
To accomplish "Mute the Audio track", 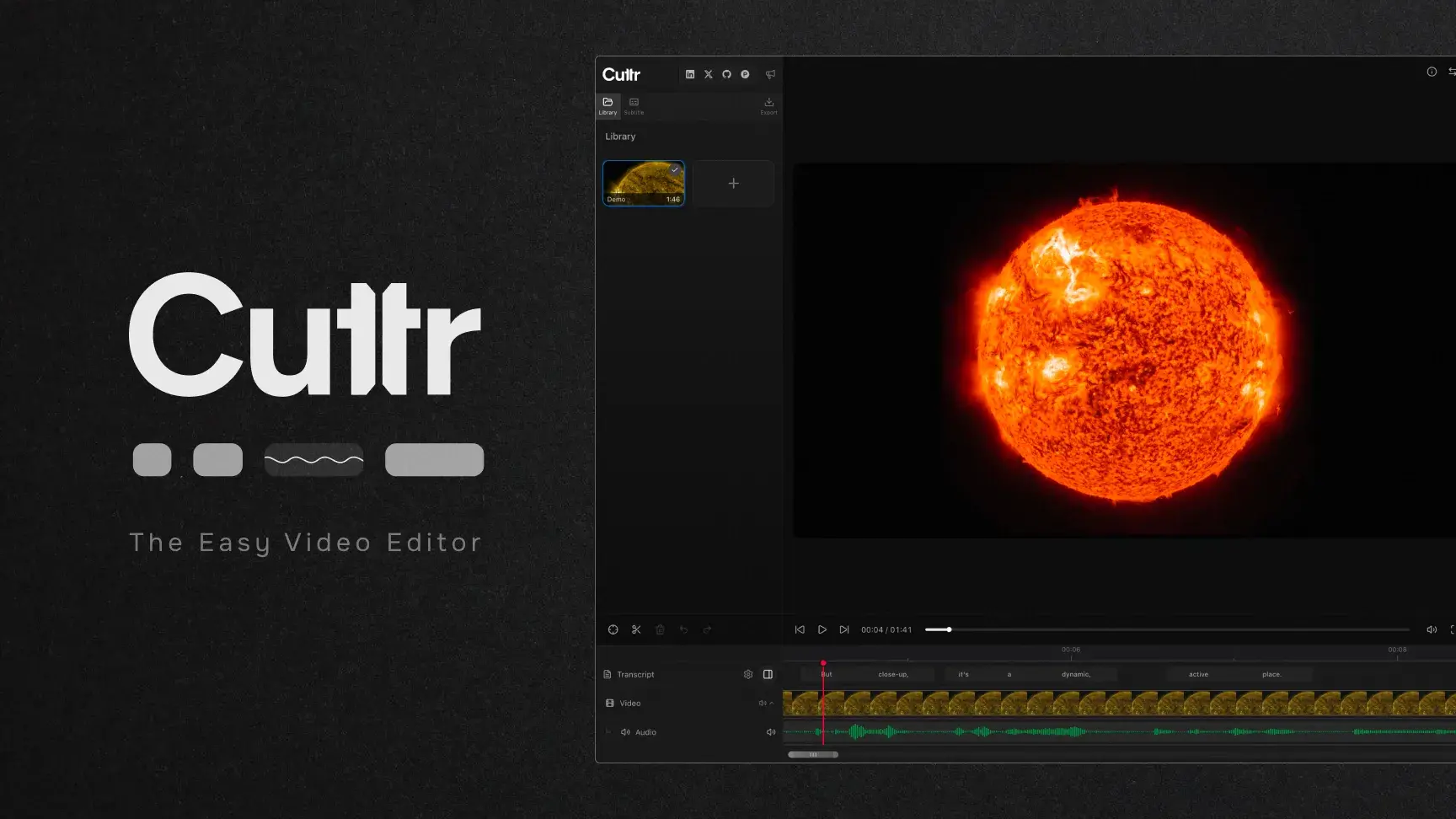I will coord(770,732).
